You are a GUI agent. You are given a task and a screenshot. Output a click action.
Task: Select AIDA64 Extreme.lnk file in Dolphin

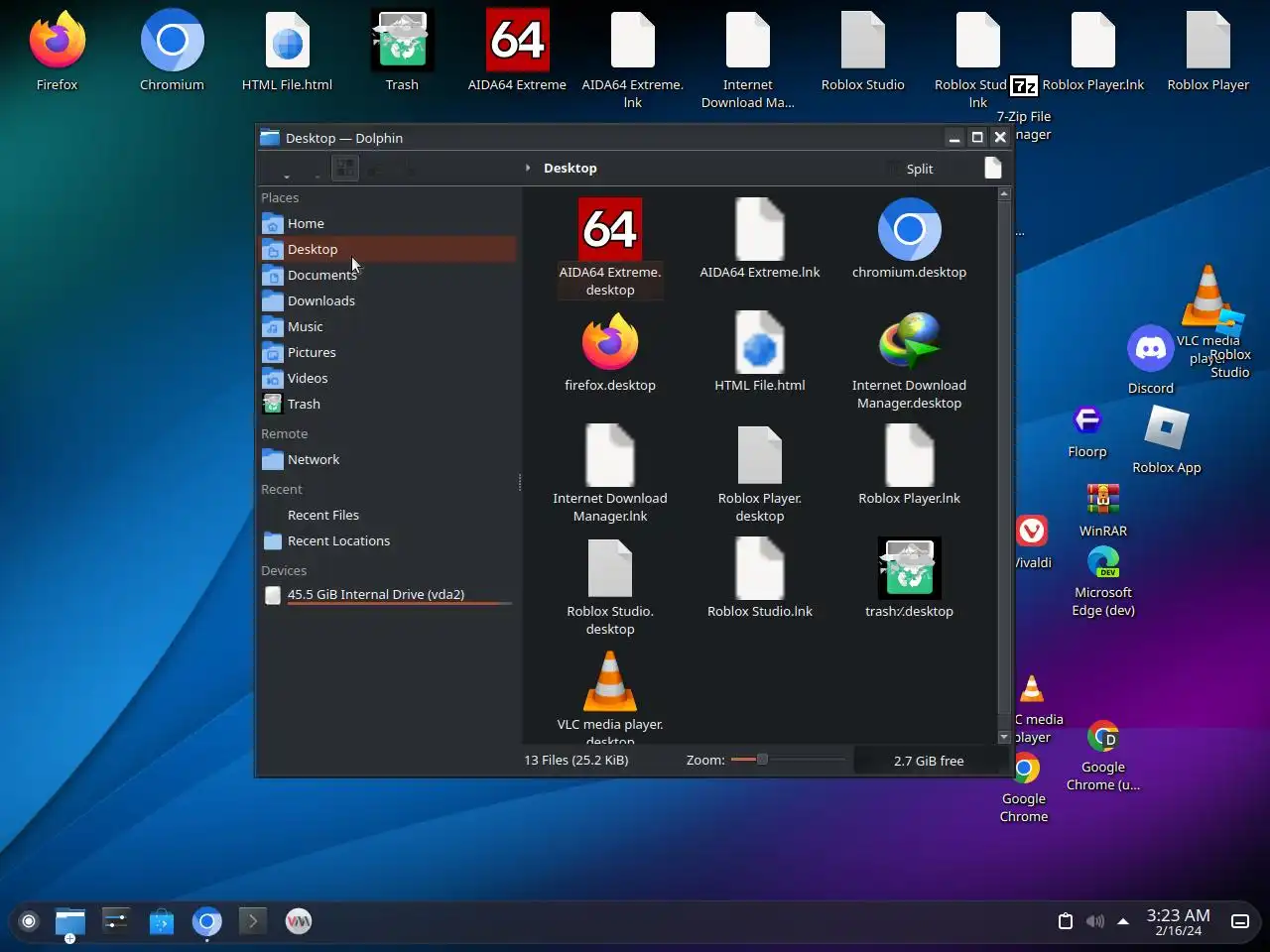(760, 239)
